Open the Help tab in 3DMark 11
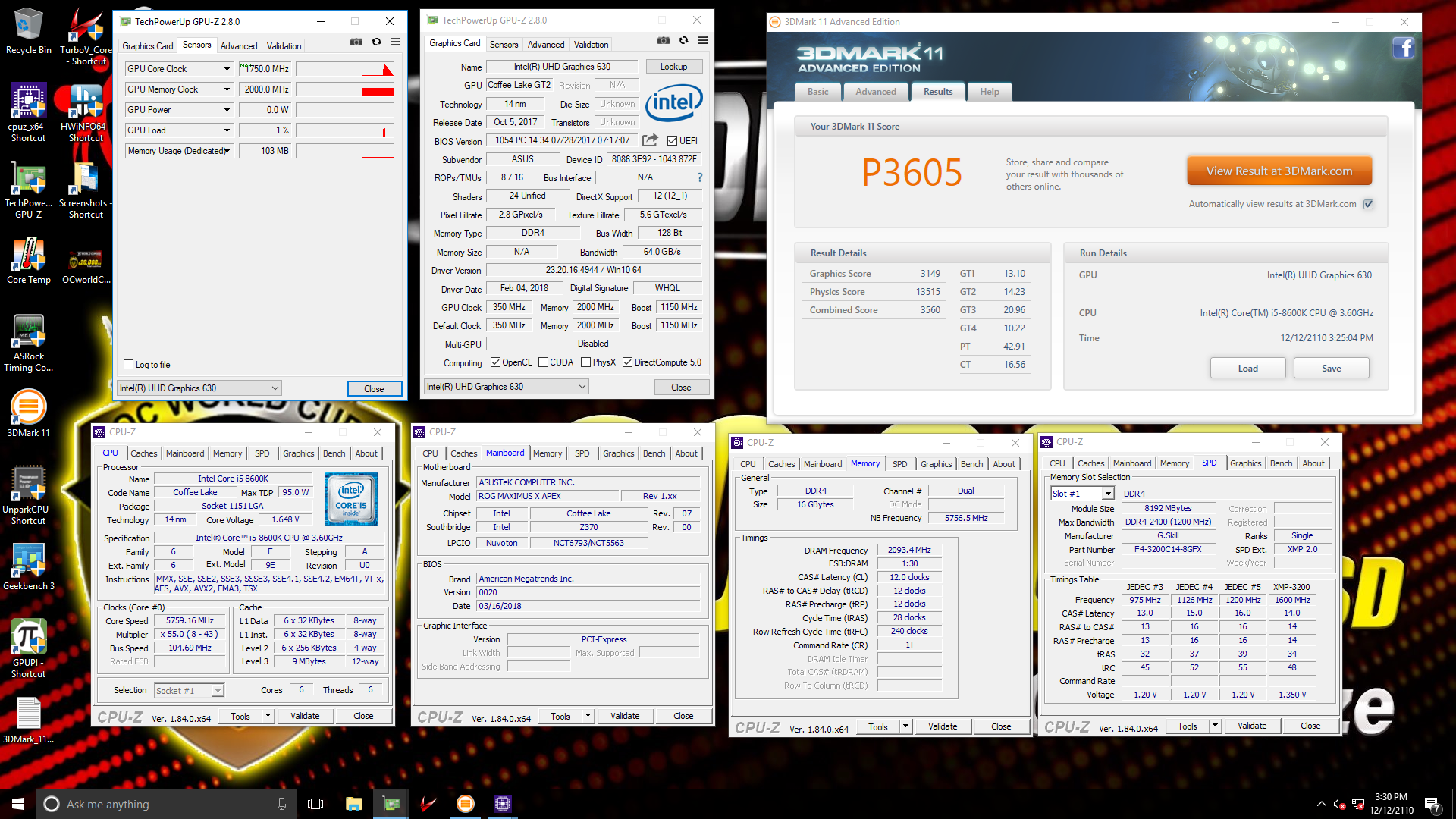Screen dimensions: 1456x819 click(990, 92)
